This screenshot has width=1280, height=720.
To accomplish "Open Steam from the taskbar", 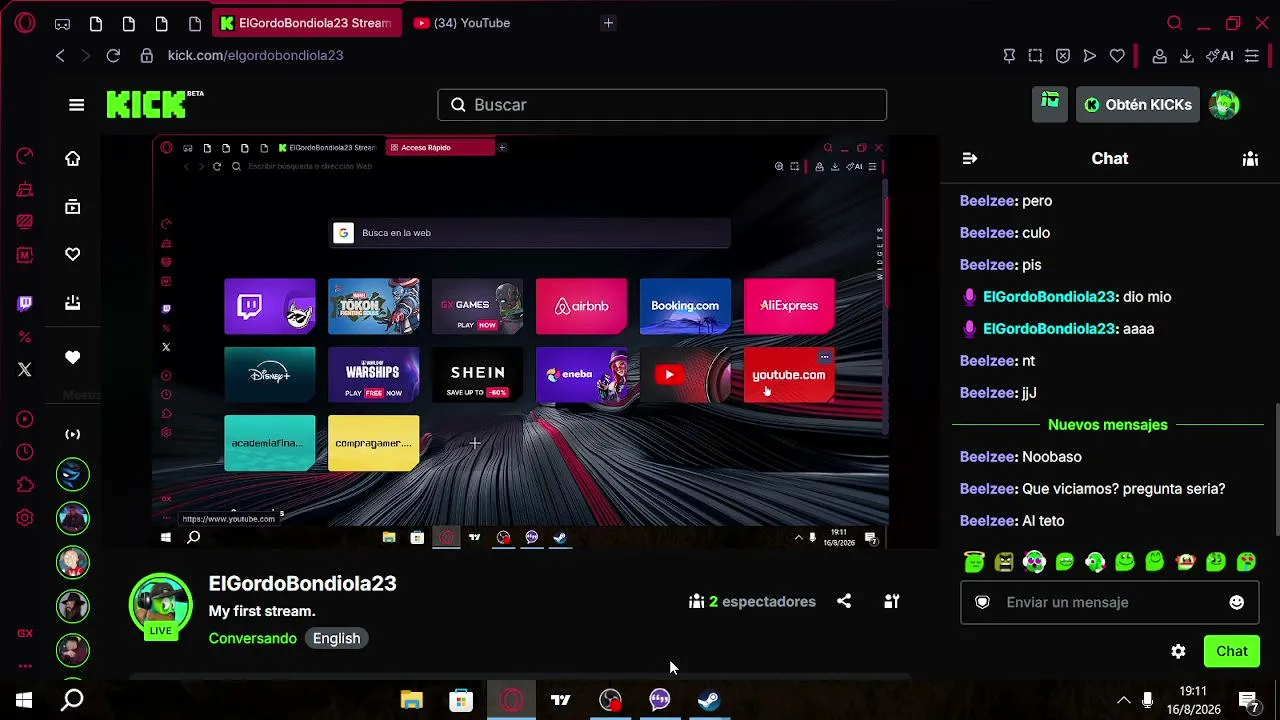I will (709, 700).
